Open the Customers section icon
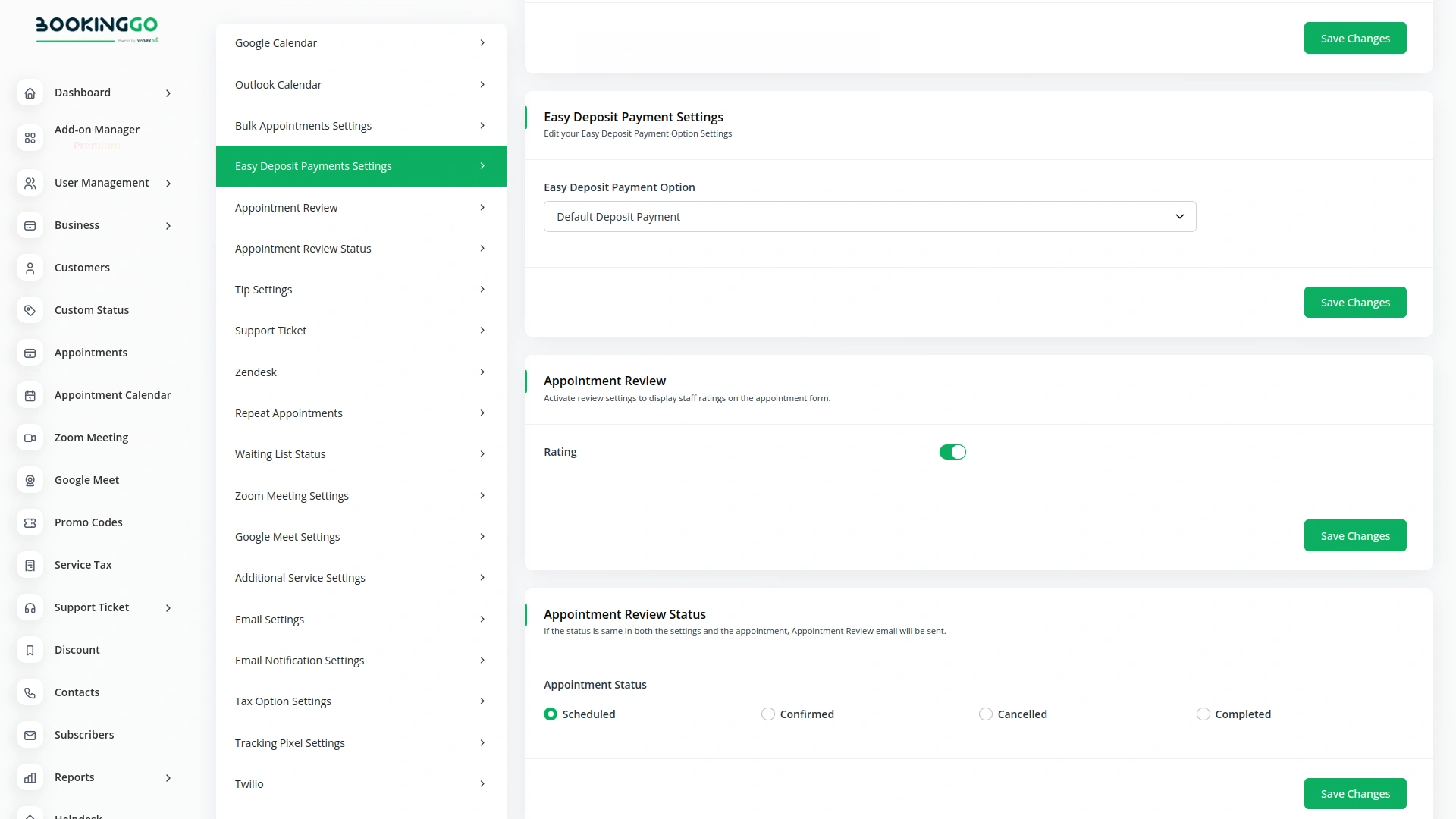Image resolution: width=1456 pixels, height=819 pixels. (30, 268)
